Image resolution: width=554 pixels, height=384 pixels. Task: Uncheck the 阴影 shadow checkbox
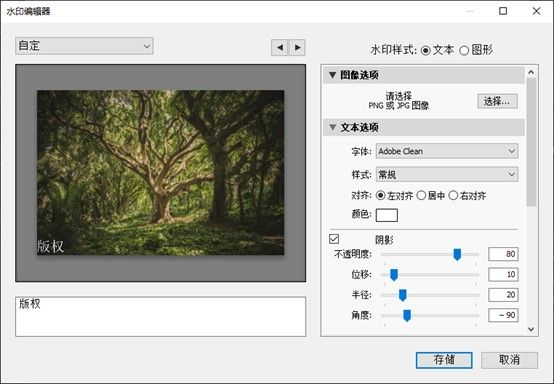(334, 239)
